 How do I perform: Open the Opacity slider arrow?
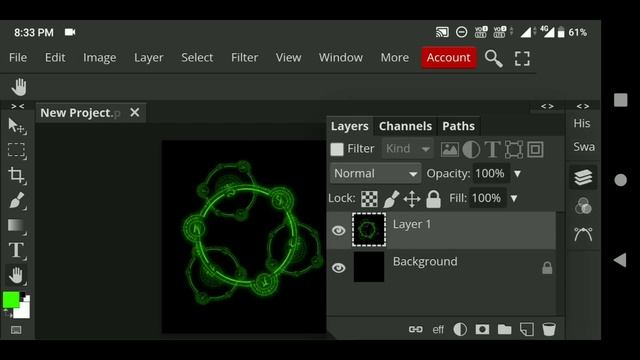click(x=517, y=174)
